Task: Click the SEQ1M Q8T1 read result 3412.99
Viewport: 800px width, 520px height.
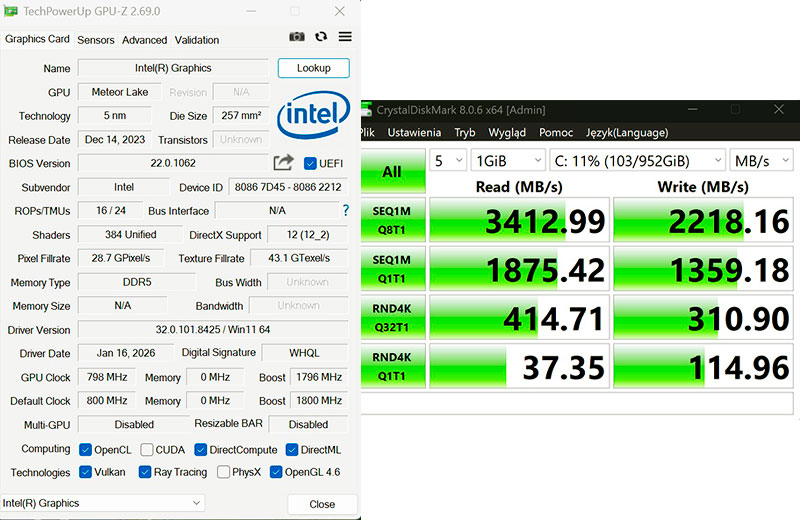Action: point(519,220)
